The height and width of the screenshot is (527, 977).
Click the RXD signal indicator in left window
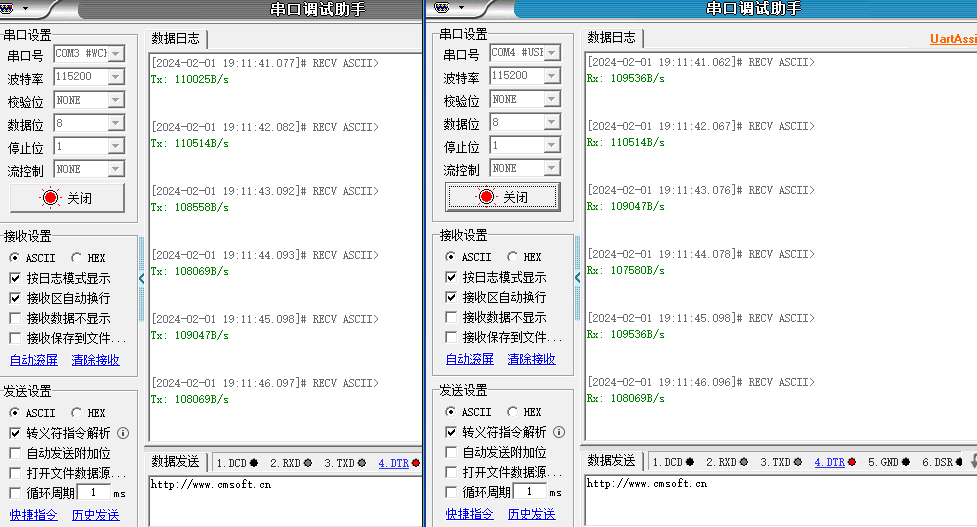click(x=308, y=463)
